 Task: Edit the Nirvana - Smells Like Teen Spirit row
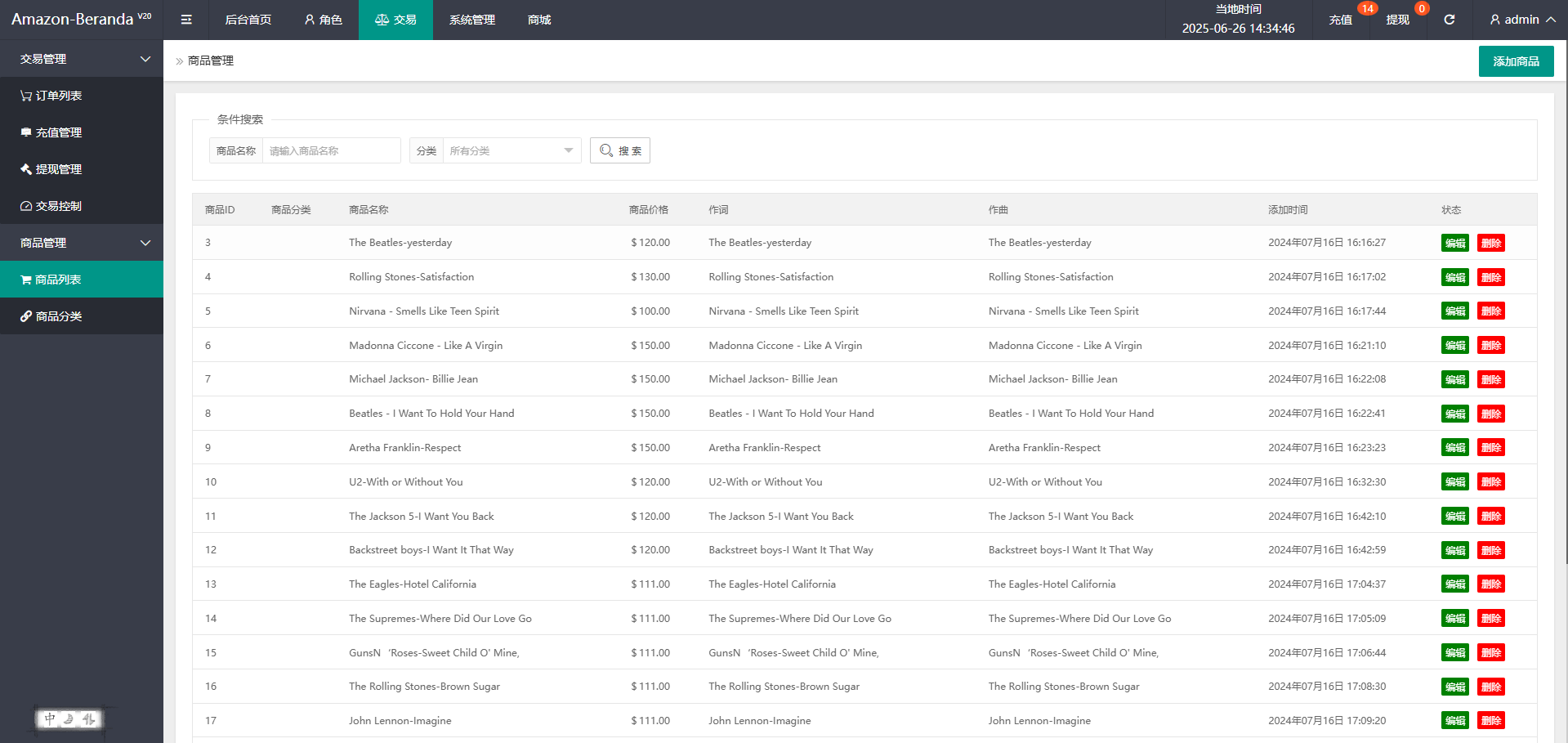pos(1455,311)
